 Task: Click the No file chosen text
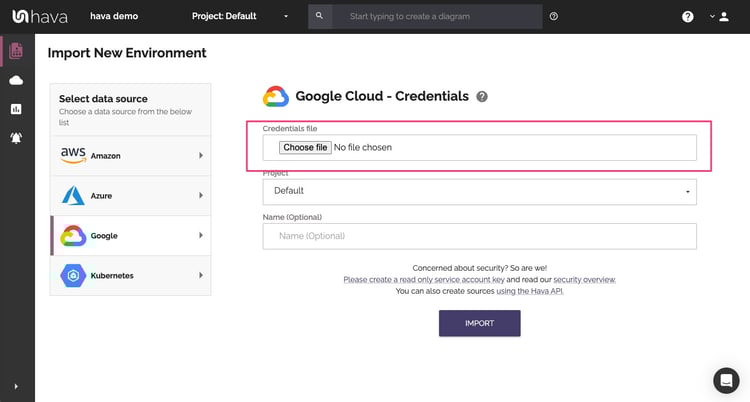(x=363, y=147)
